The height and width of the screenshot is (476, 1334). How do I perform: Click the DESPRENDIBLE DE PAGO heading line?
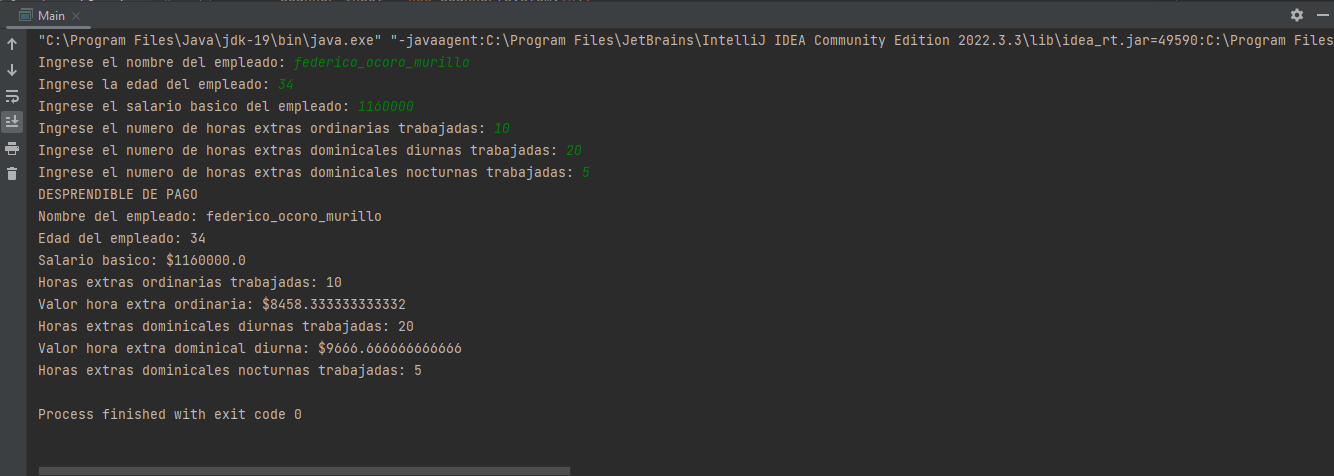(x=118, y=194)
